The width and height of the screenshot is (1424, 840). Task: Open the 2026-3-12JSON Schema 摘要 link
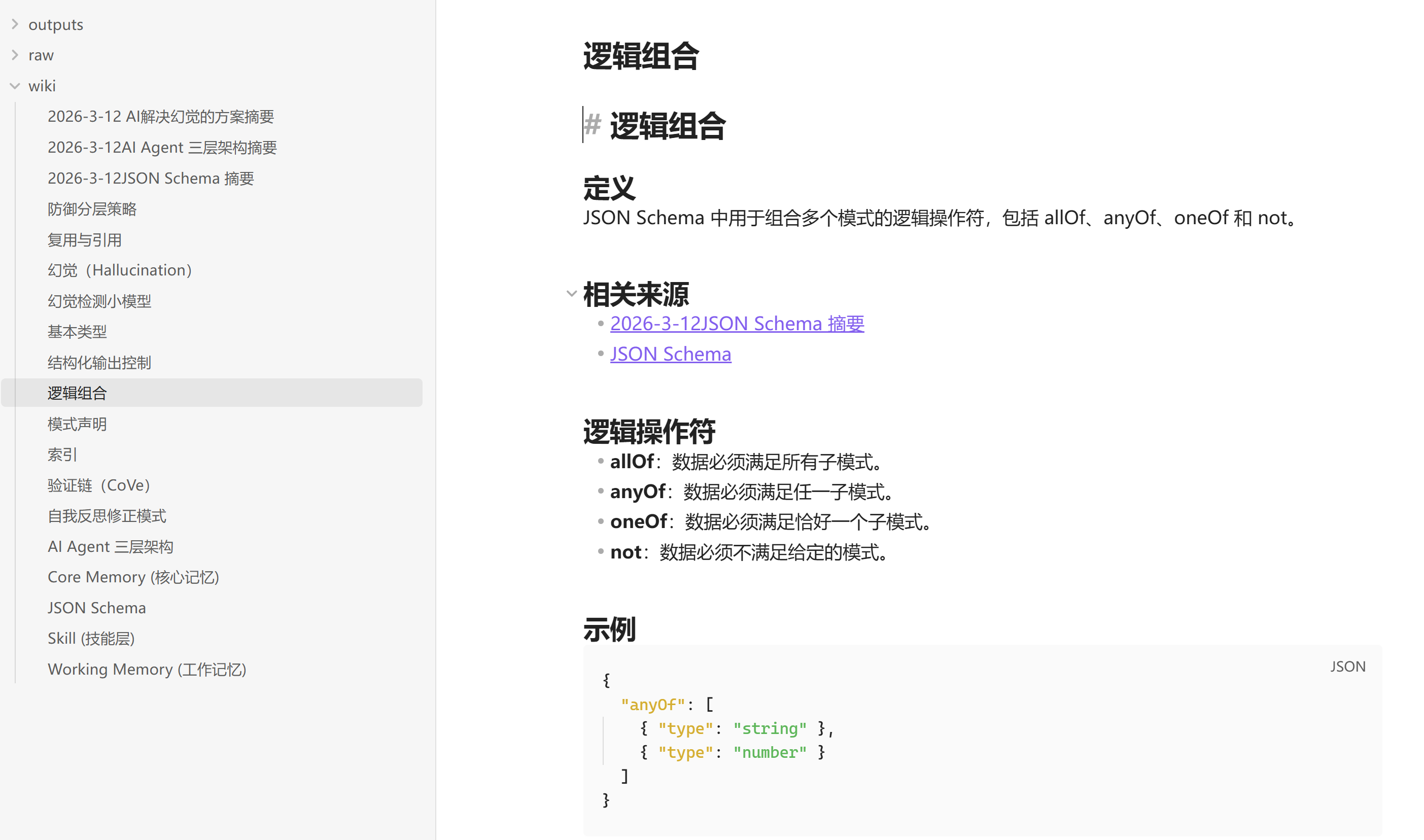736,323
